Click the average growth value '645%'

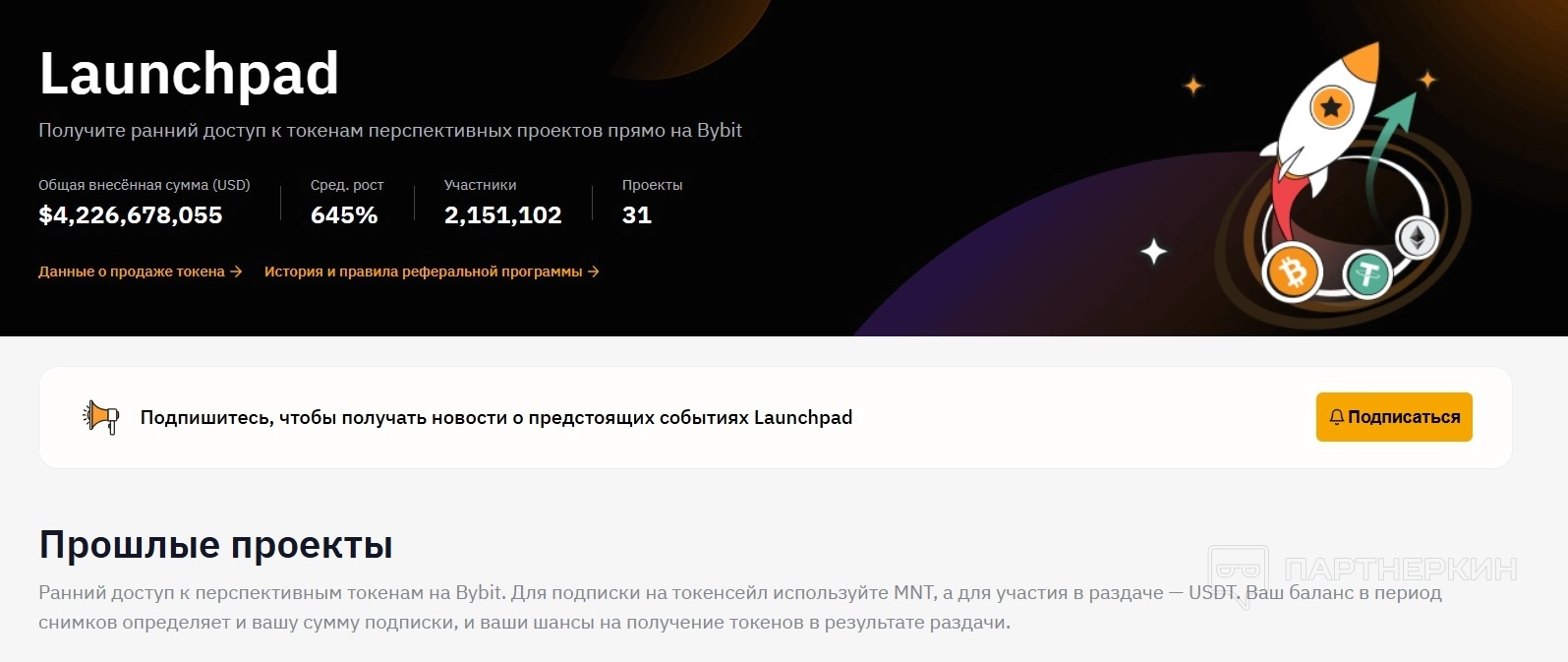(x=344, y=215)
